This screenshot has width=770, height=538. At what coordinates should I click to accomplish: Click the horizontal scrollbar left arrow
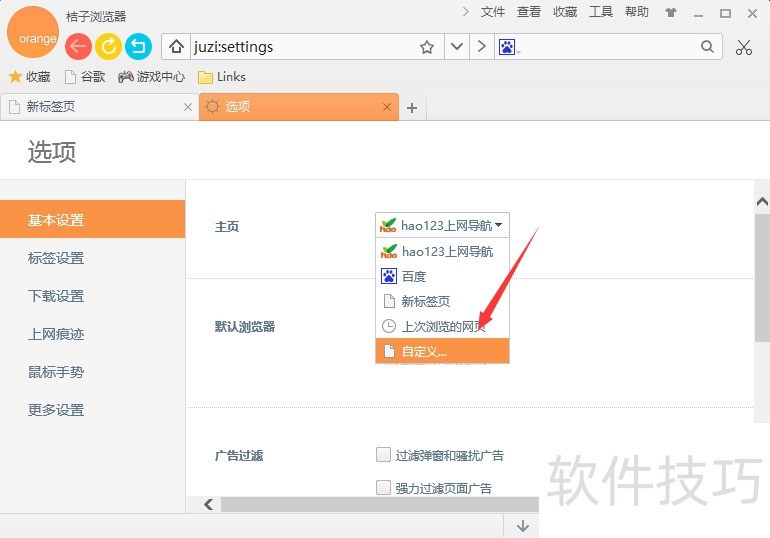(x=209, y=505)
